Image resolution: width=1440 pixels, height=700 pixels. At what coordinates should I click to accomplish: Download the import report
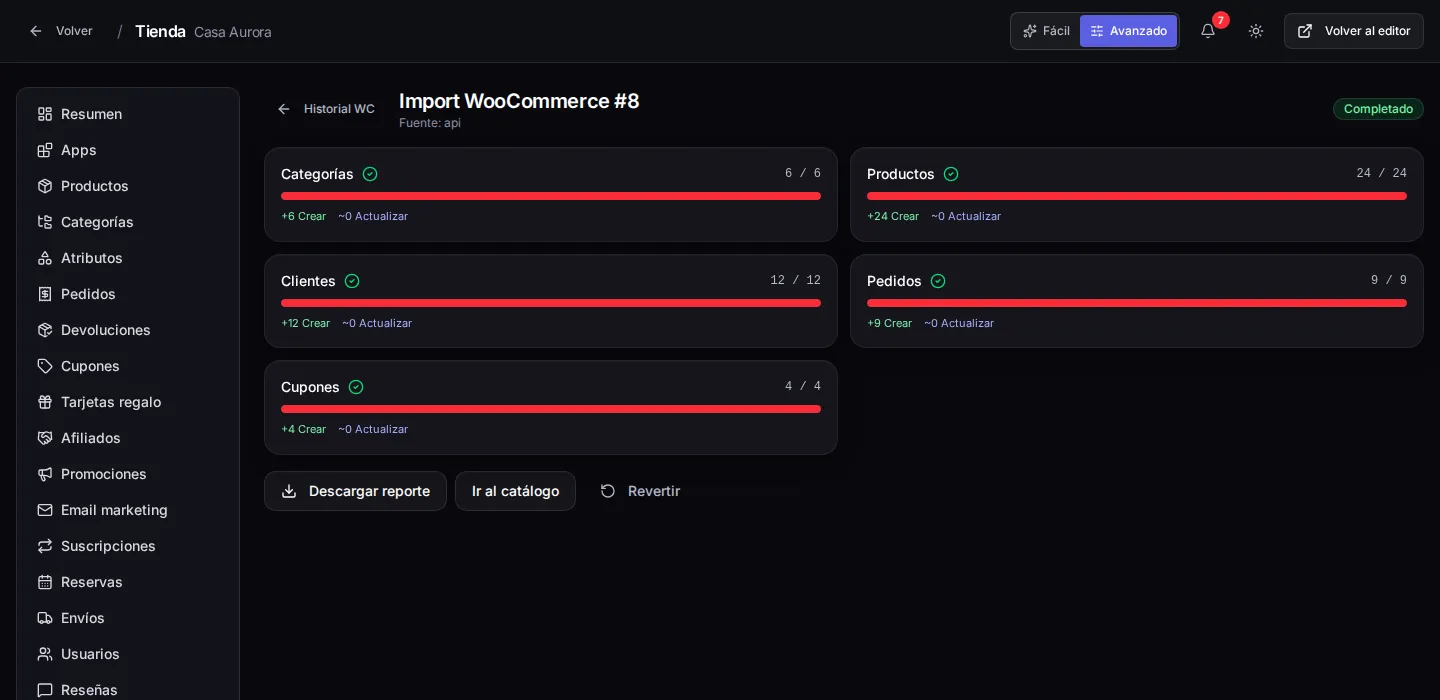[x=355, y=491]
